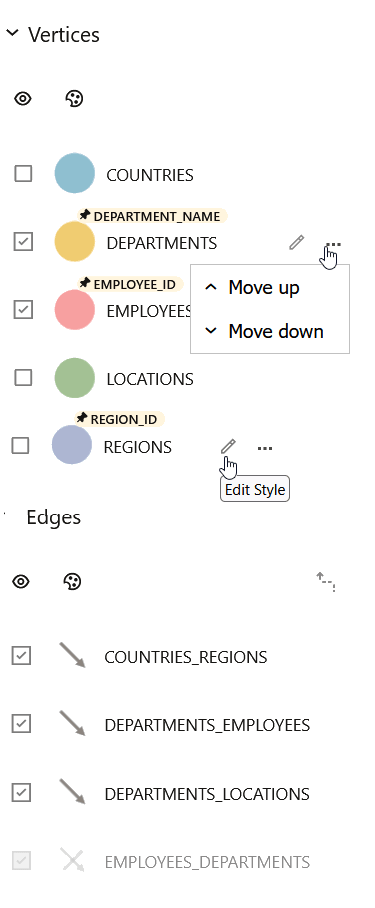Screen dimensions: 375x908
Task: Click the REGION_ID pinned label tag
Action: coord(119,419)
